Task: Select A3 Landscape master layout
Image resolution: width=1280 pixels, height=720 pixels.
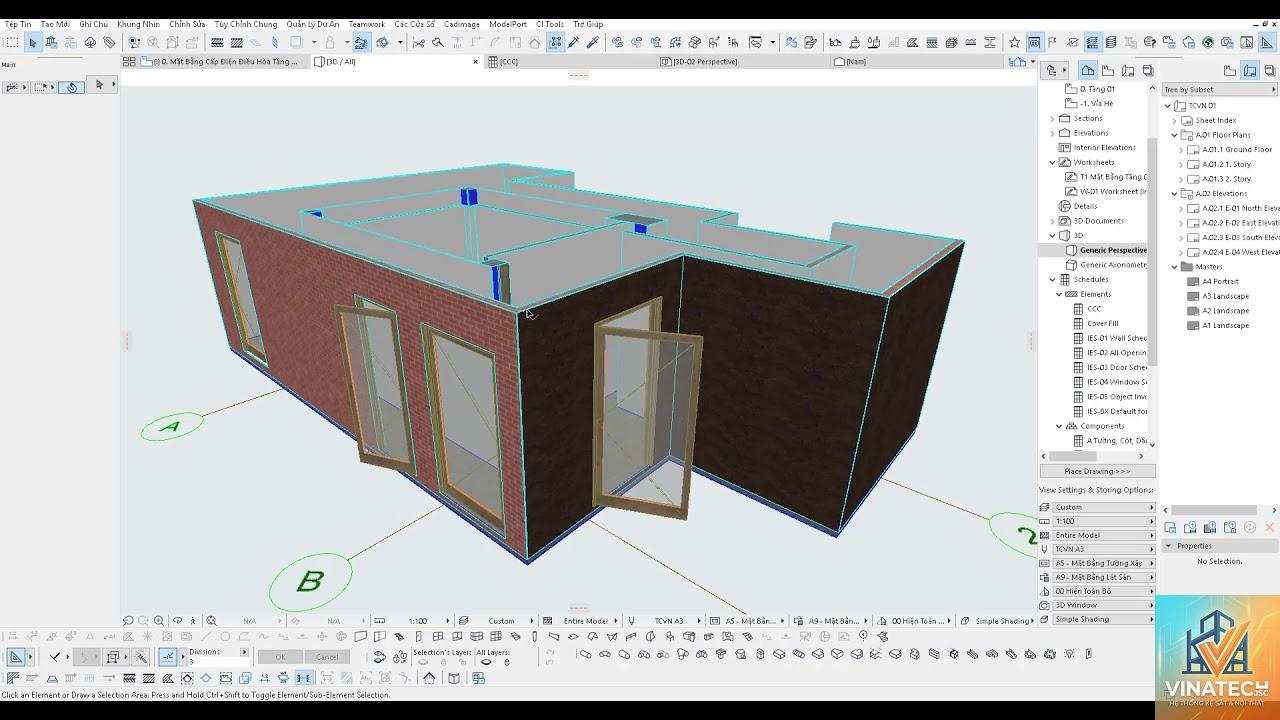Action: tap(1225, 296)
